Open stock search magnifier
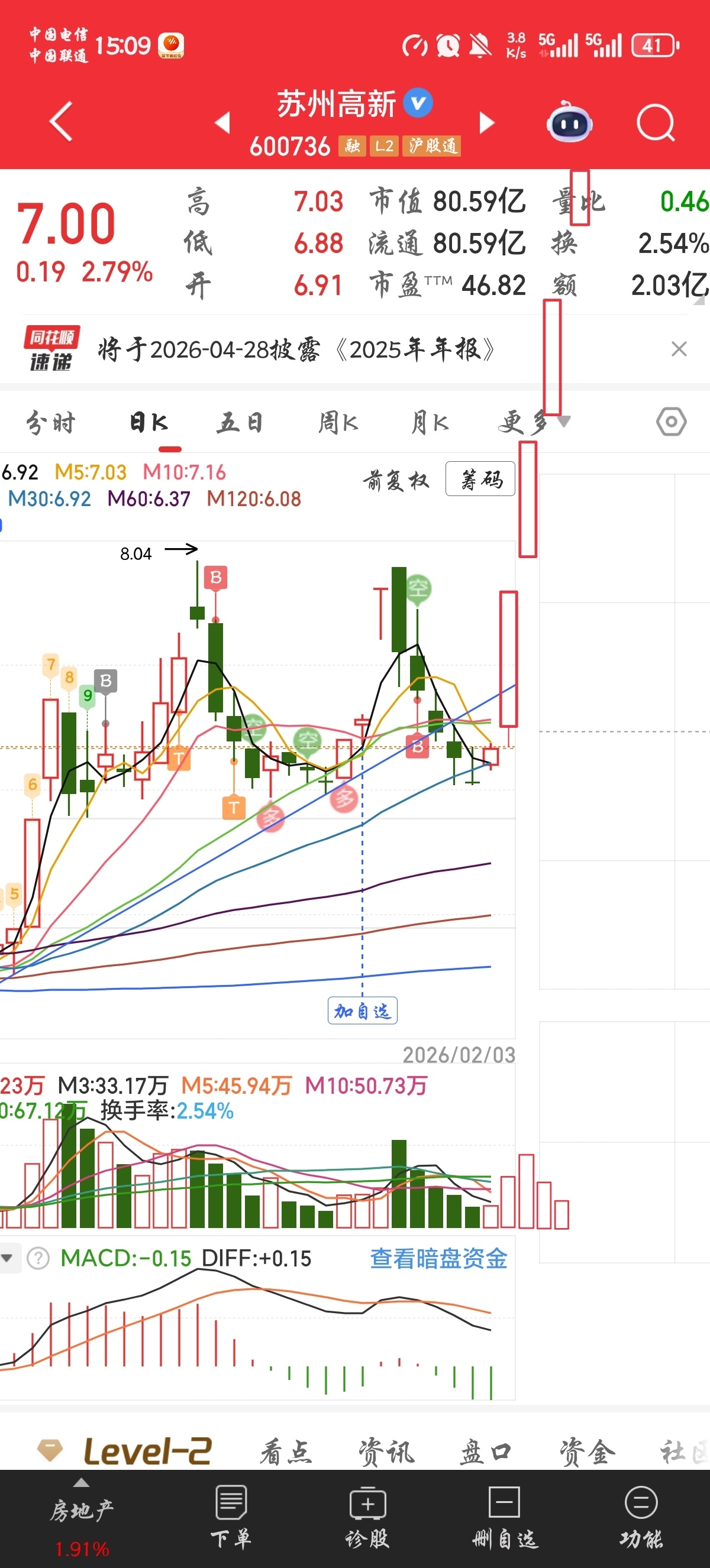 click(656, 123)
